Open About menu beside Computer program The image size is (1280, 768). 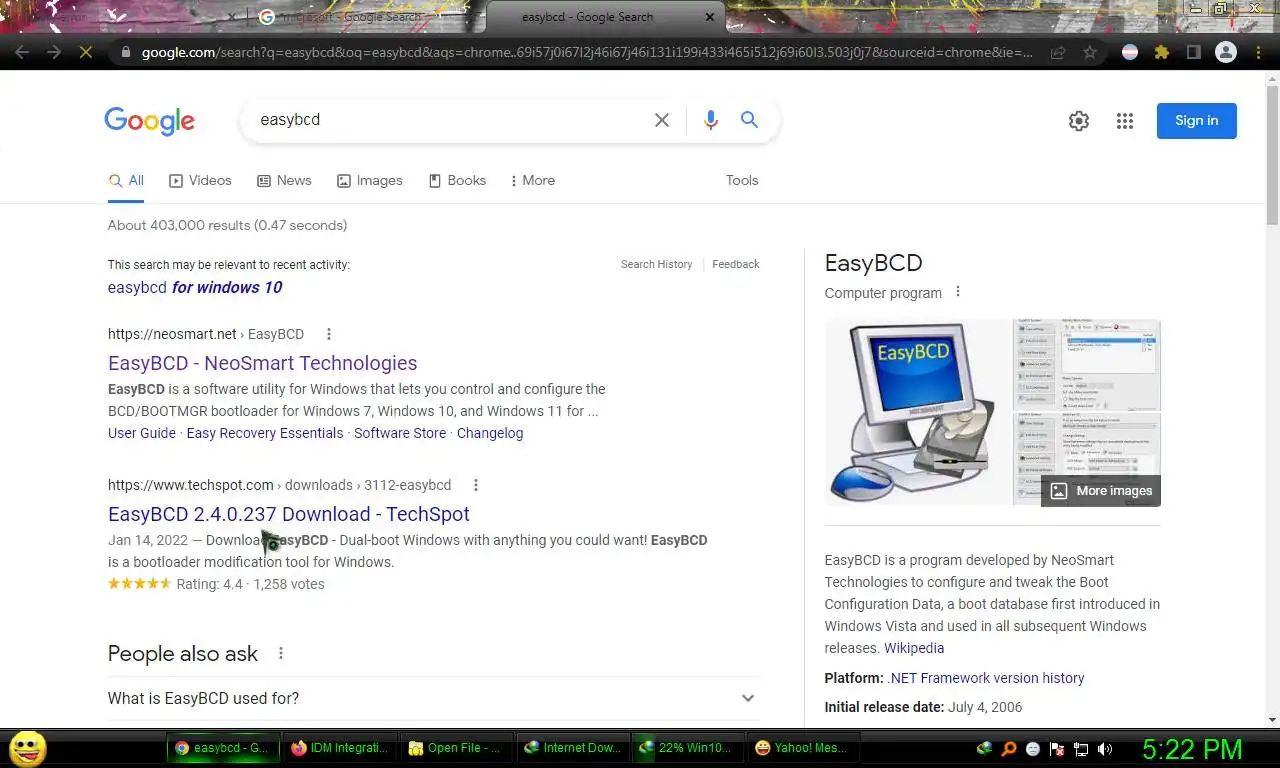point(957,292)
